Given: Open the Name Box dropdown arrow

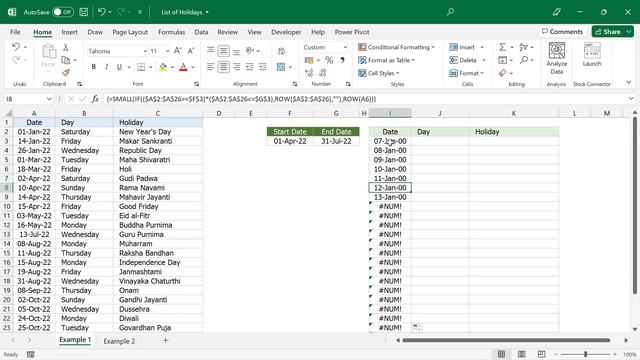Looking at the screenshot, I should pyautogui.click(x=49, y=99).
